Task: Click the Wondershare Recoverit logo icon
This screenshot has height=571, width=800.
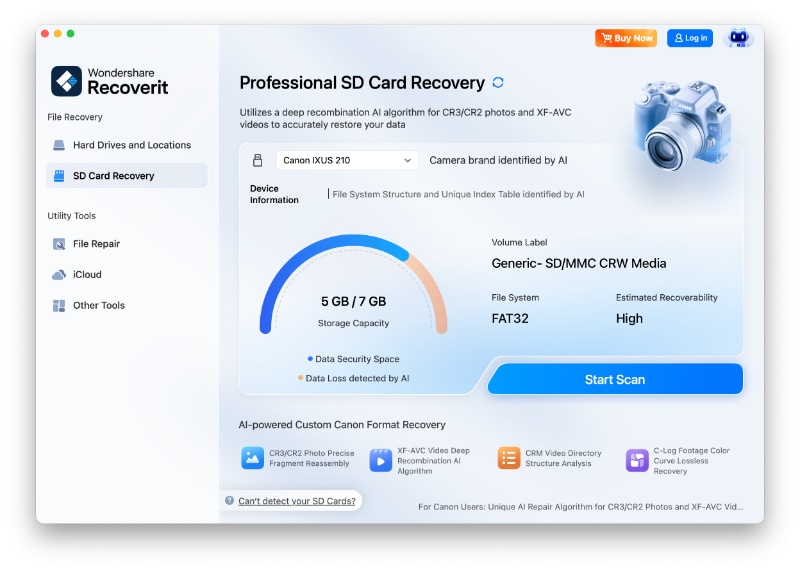Action: [66, 81]
